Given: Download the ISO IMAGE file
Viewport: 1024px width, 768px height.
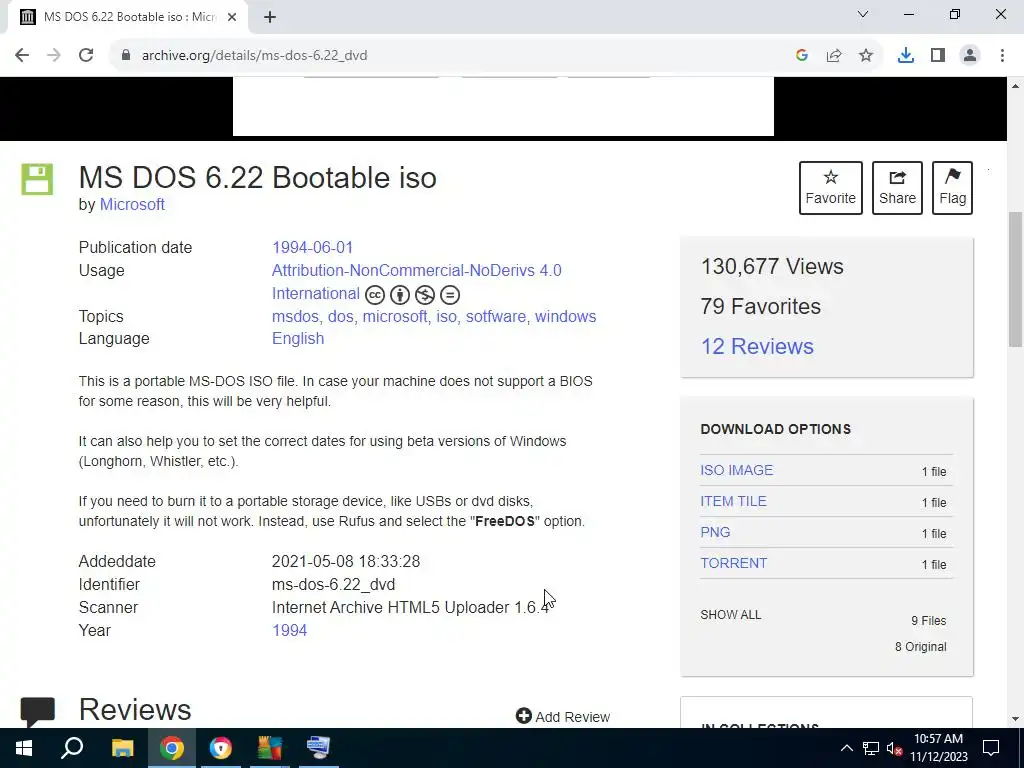Looking at the screenshot, I should (x=737, y=470).
